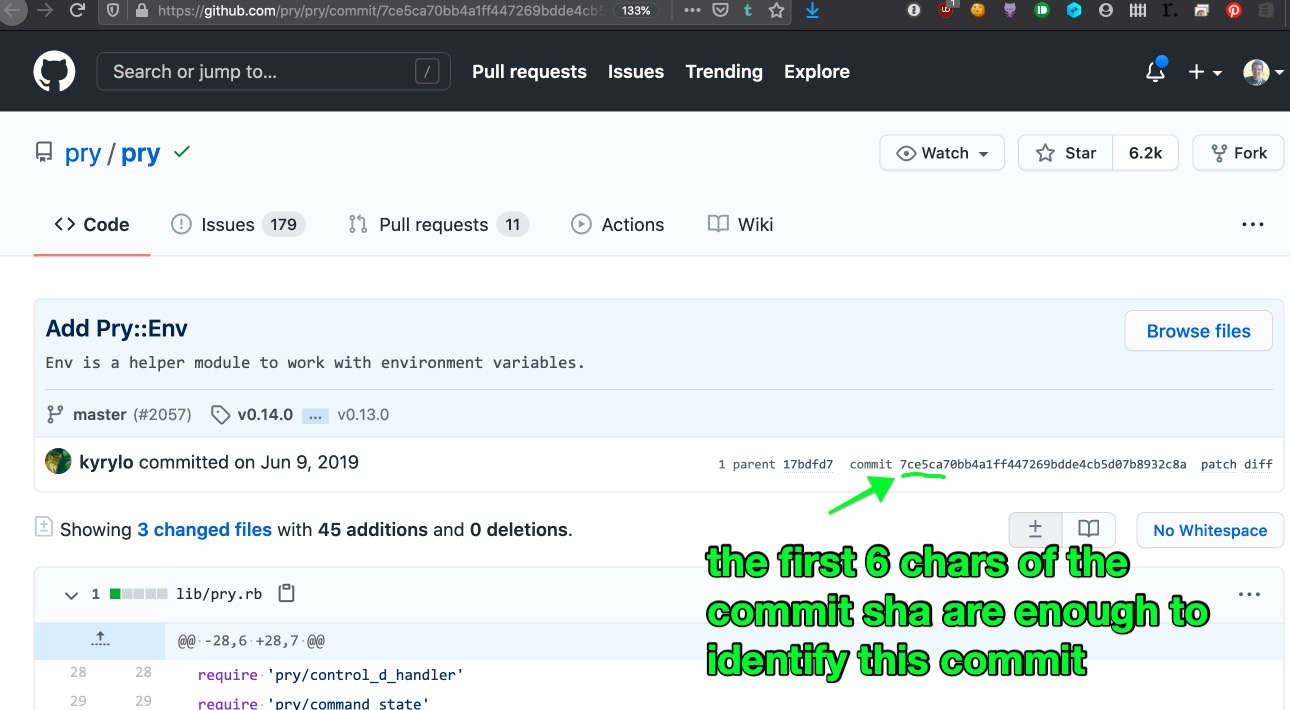Open the tracking protection shield icon
Screen dimensions: 1290x710
pyautogui.click(x=113, y=10)
